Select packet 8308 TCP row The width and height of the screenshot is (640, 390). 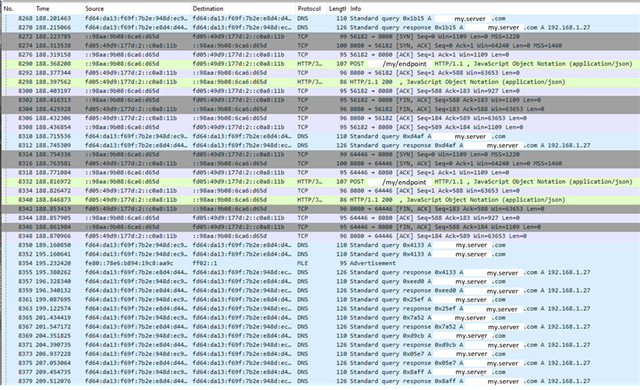pos(320,127)
